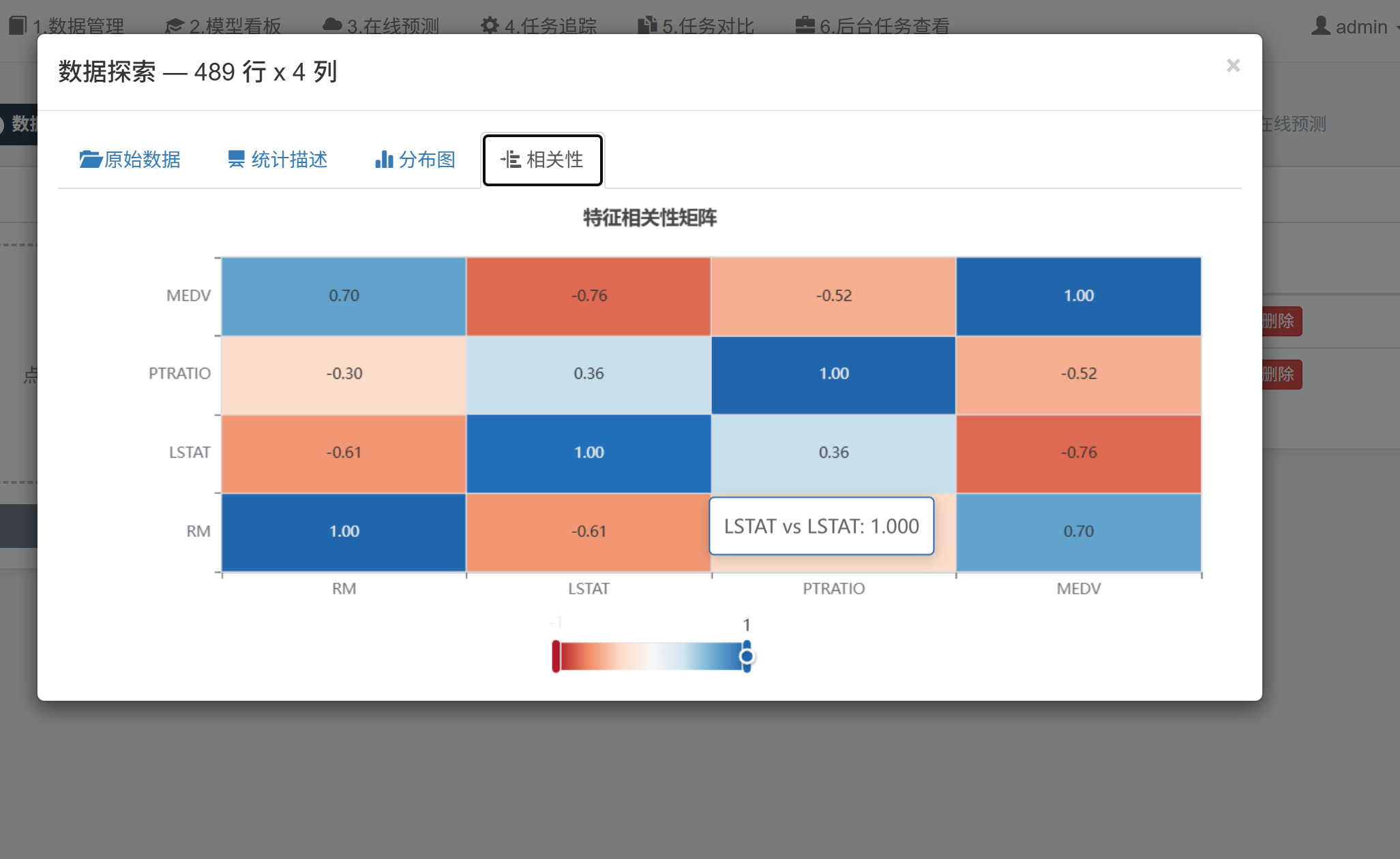Click the folder icon on 原始数据 tab
Screen dimensions: 1400x859
(x=90, y=160)
